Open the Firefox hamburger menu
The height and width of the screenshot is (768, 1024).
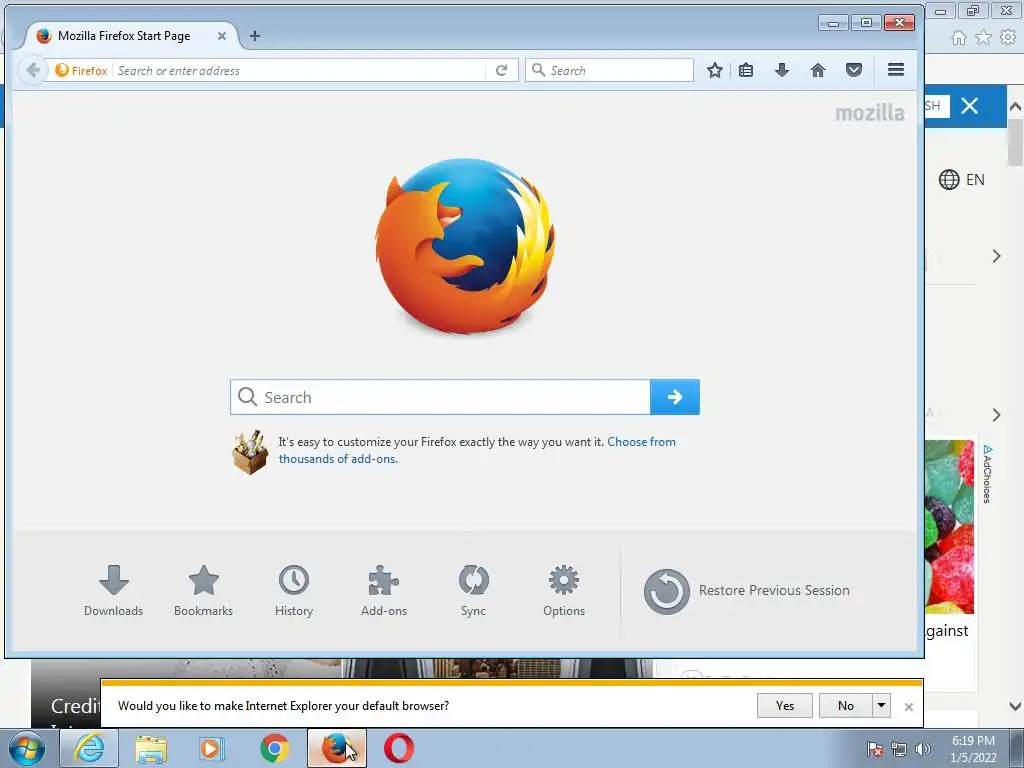[x=896, y=69]
